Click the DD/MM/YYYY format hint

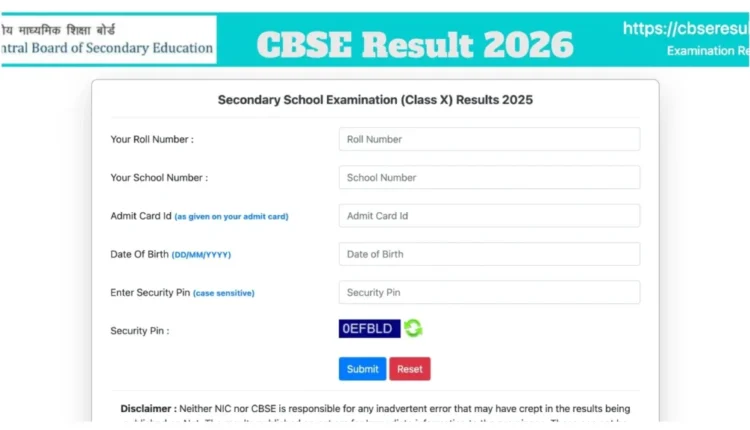(x=201, y=255)
